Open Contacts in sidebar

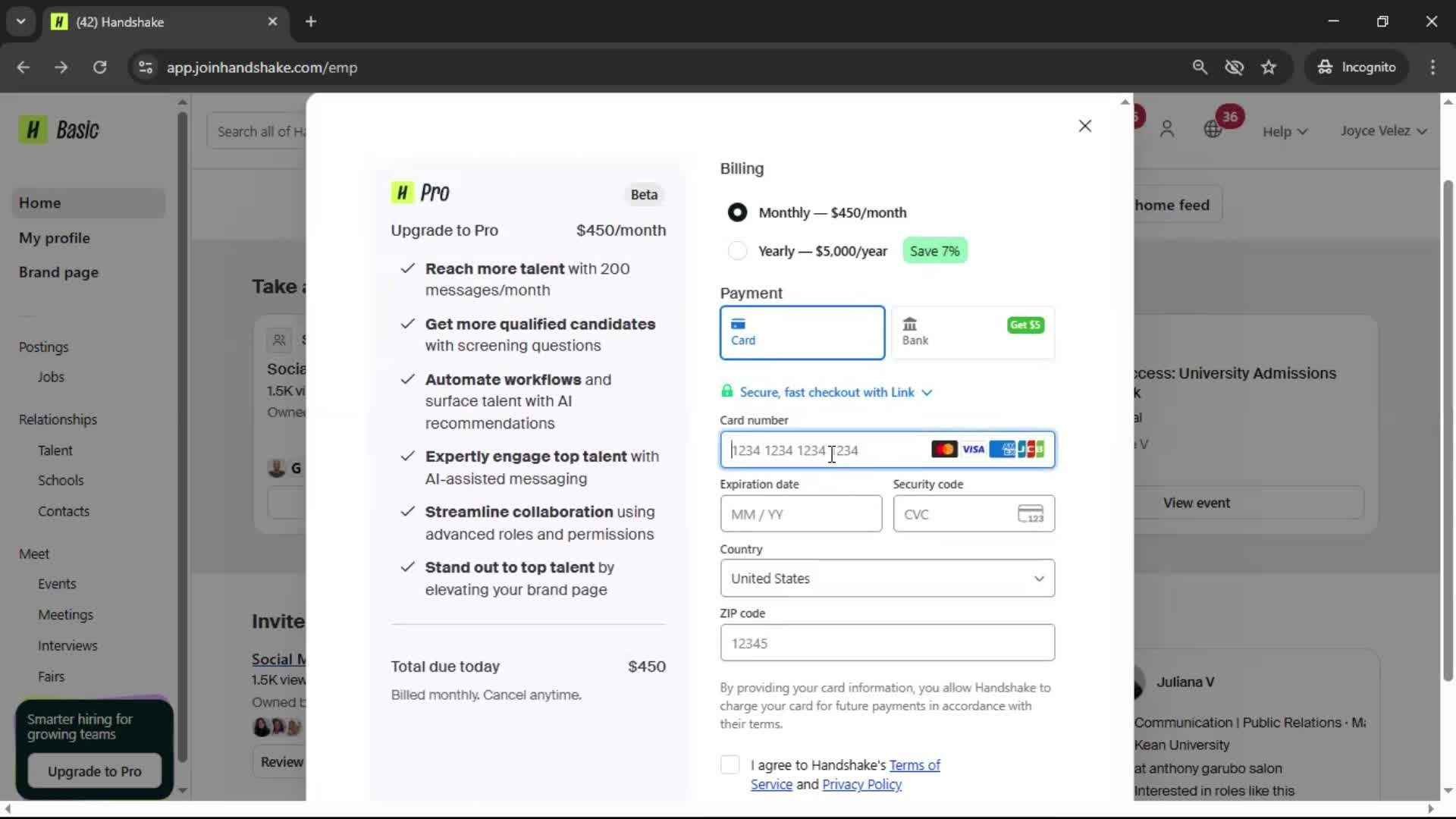tap(64, 511)
